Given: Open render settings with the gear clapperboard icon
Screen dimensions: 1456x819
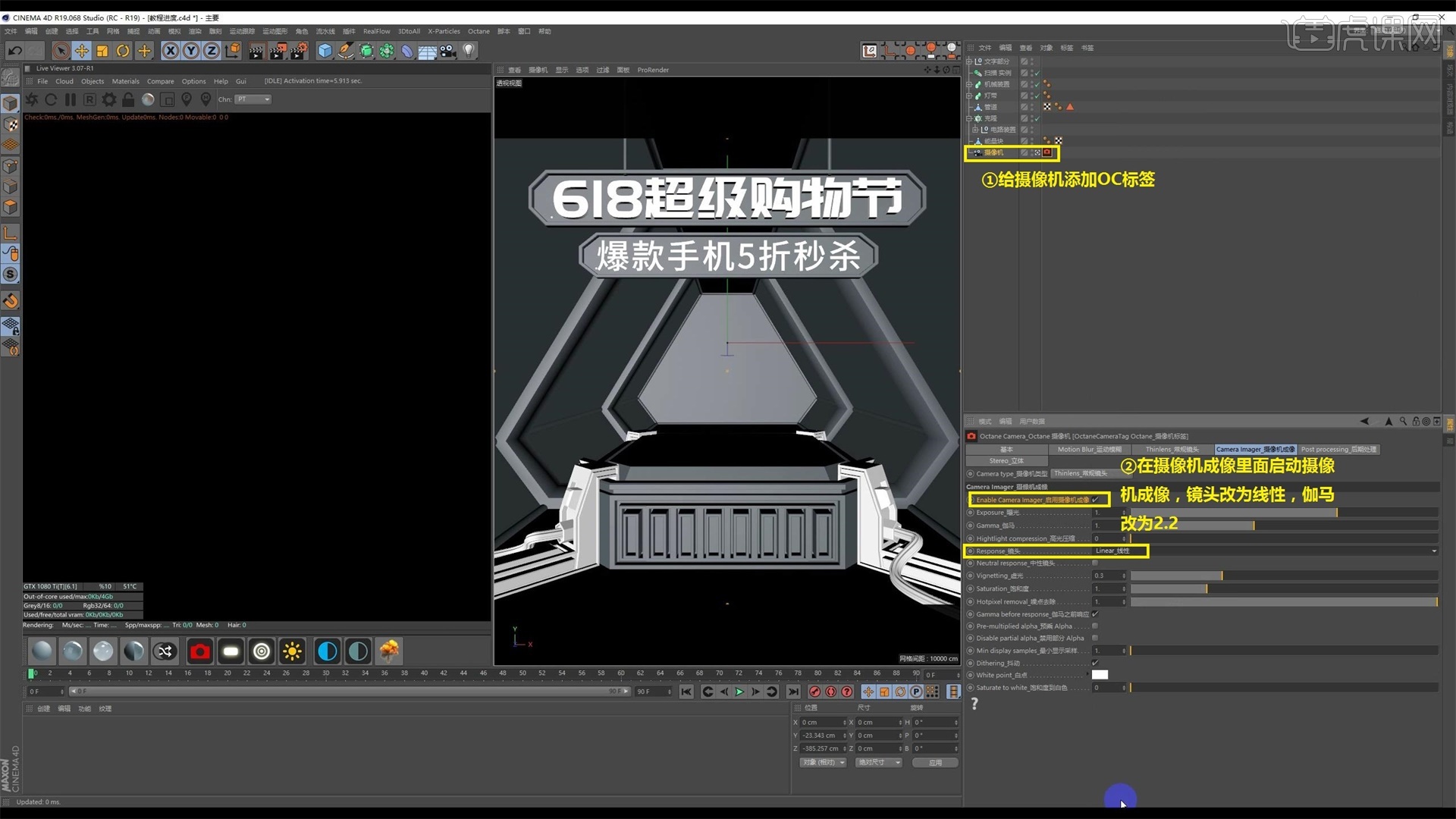Looking at the screenshot, I should (x=299, y=51).
